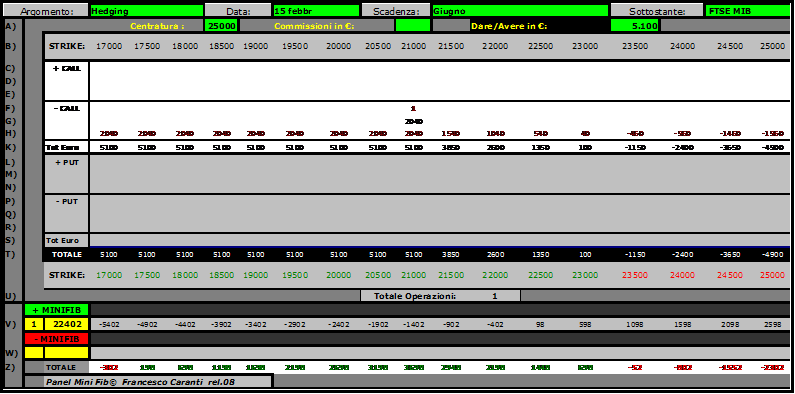This screenshot has width=795, height=394.
Task: Click the + MINIFIB green label
Action: [56, 310]
